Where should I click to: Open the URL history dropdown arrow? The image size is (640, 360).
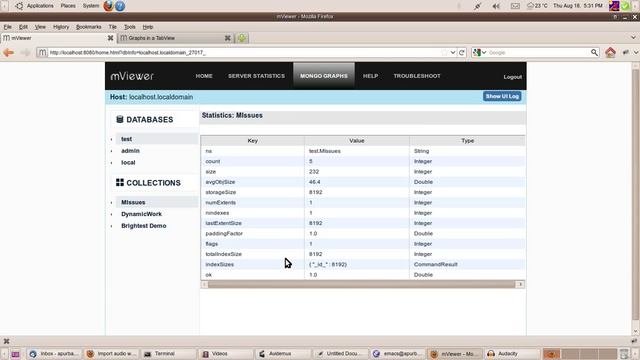[453, 52]
